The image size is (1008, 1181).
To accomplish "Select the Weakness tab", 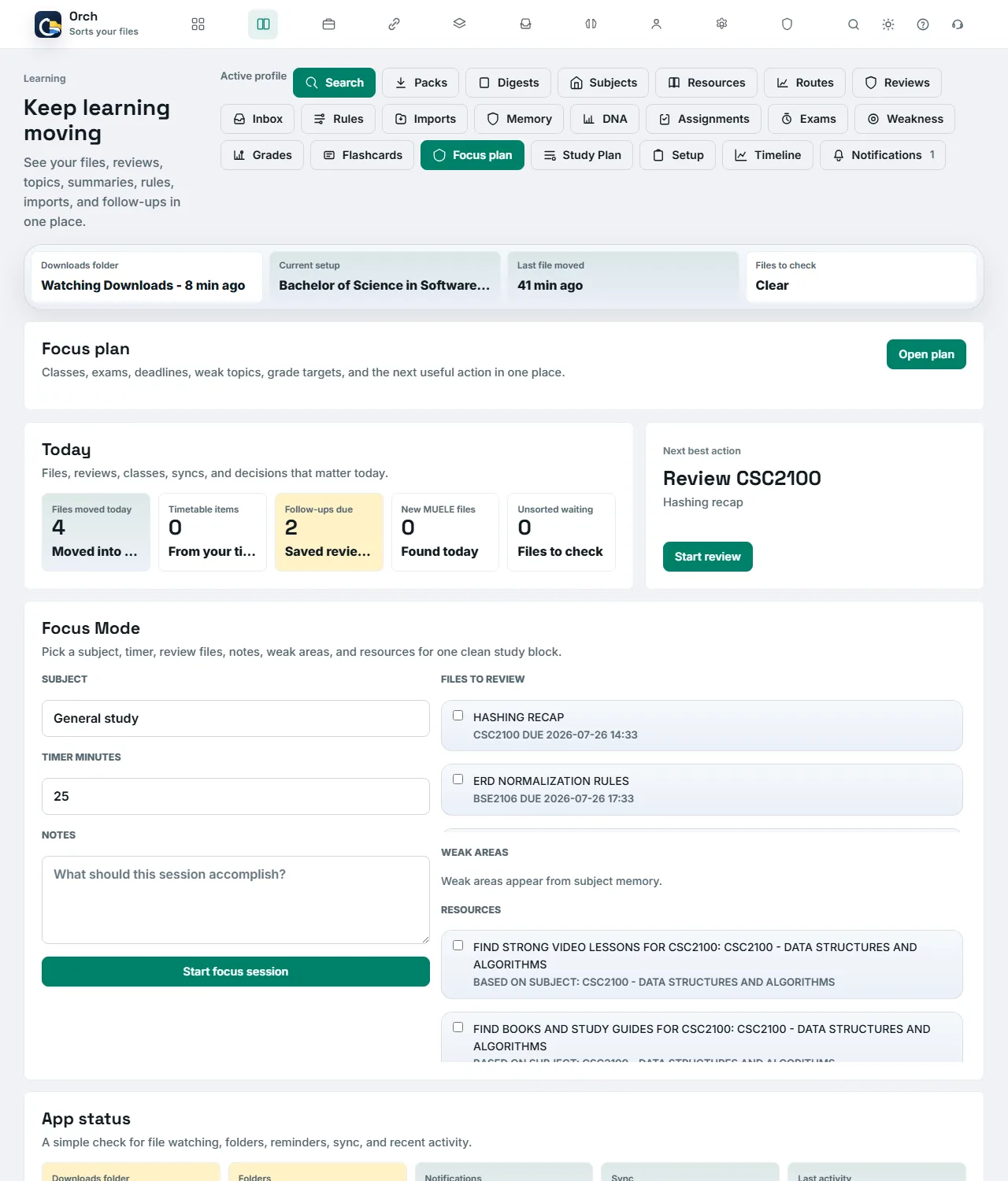I will pos(905,119).
